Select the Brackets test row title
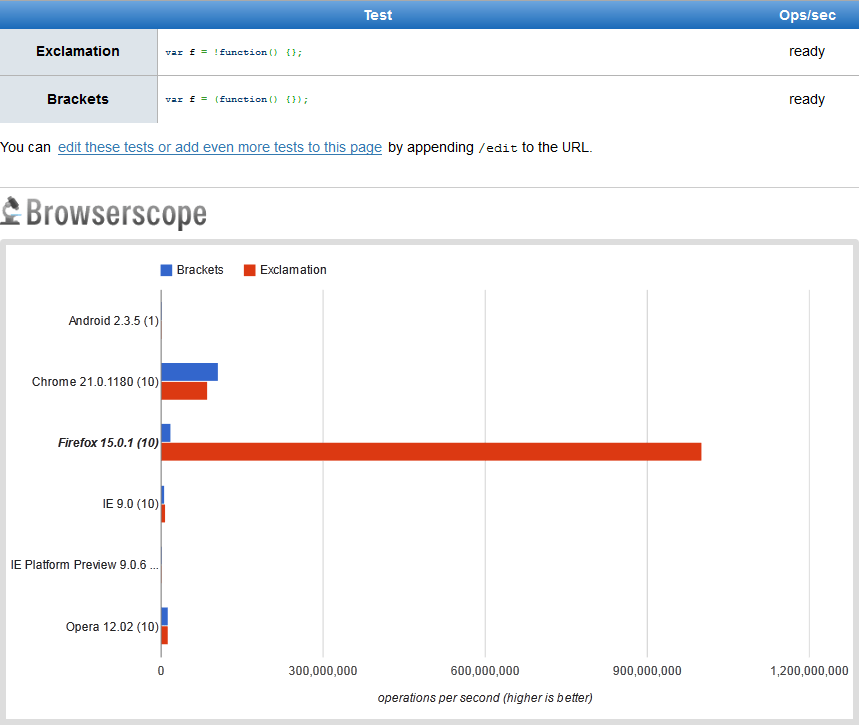This screenshot has height=725, width=859. tap(78, 99)
